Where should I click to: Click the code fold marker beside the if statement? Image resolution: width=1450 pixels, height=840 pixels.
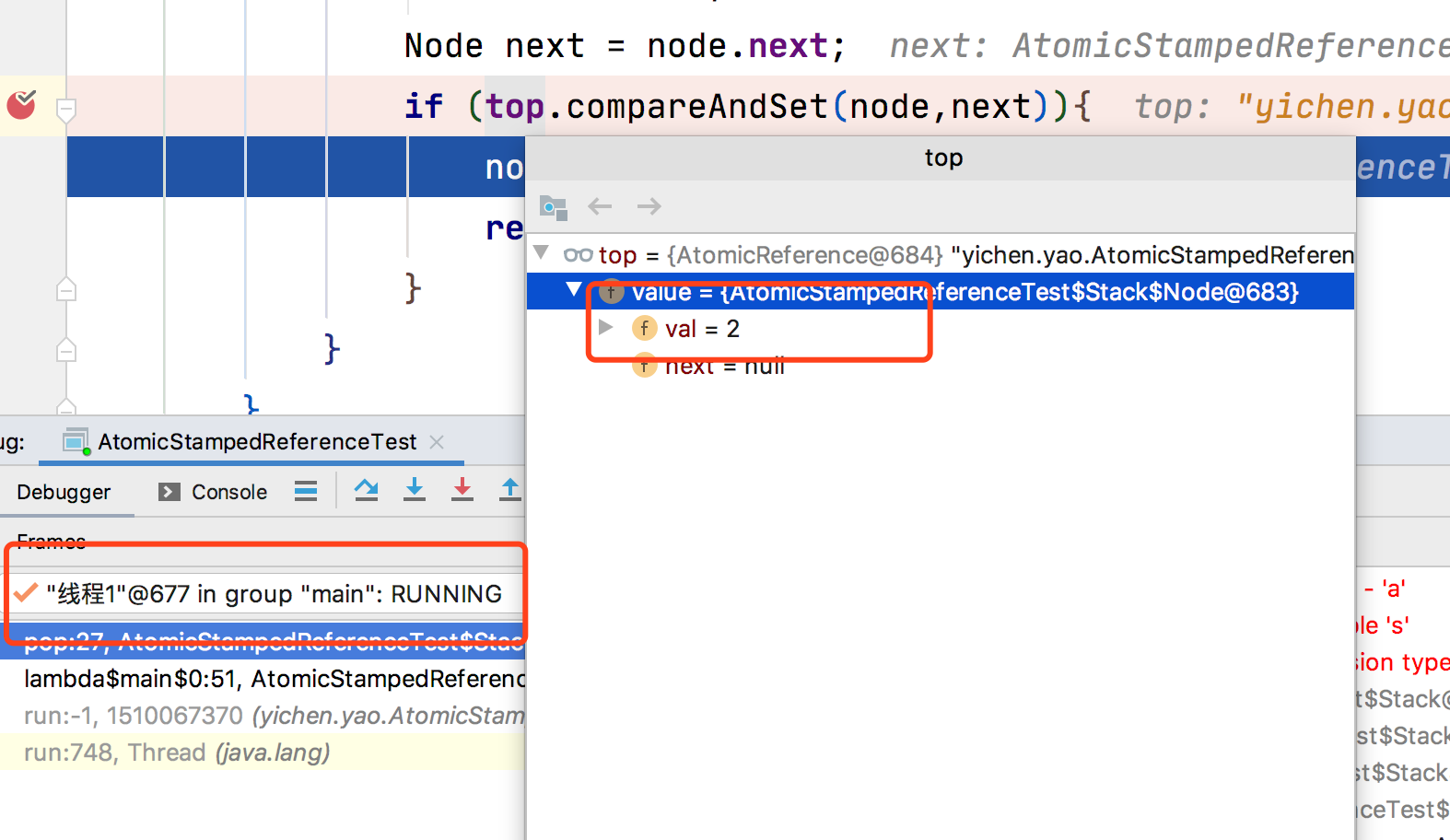[66, 111]
